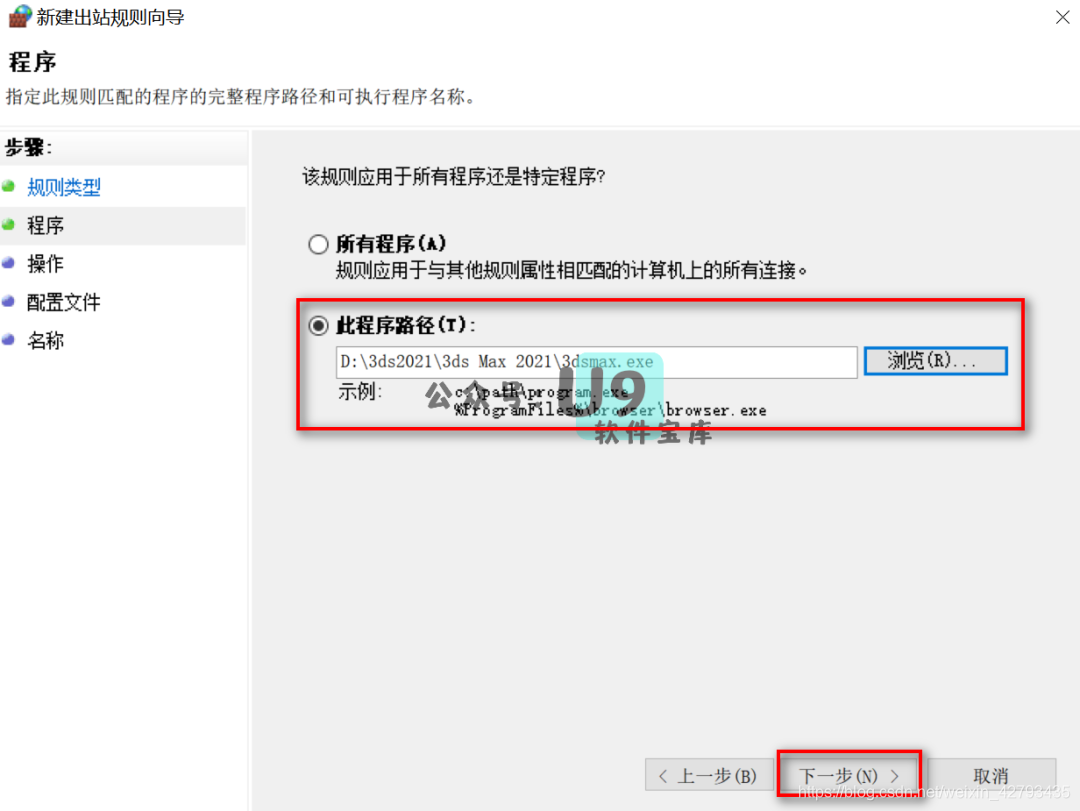The image size is (1080, 811).
Task: Click the firewall wizard title bar icon
Action: pyautogui.click(x=20, y=16)
